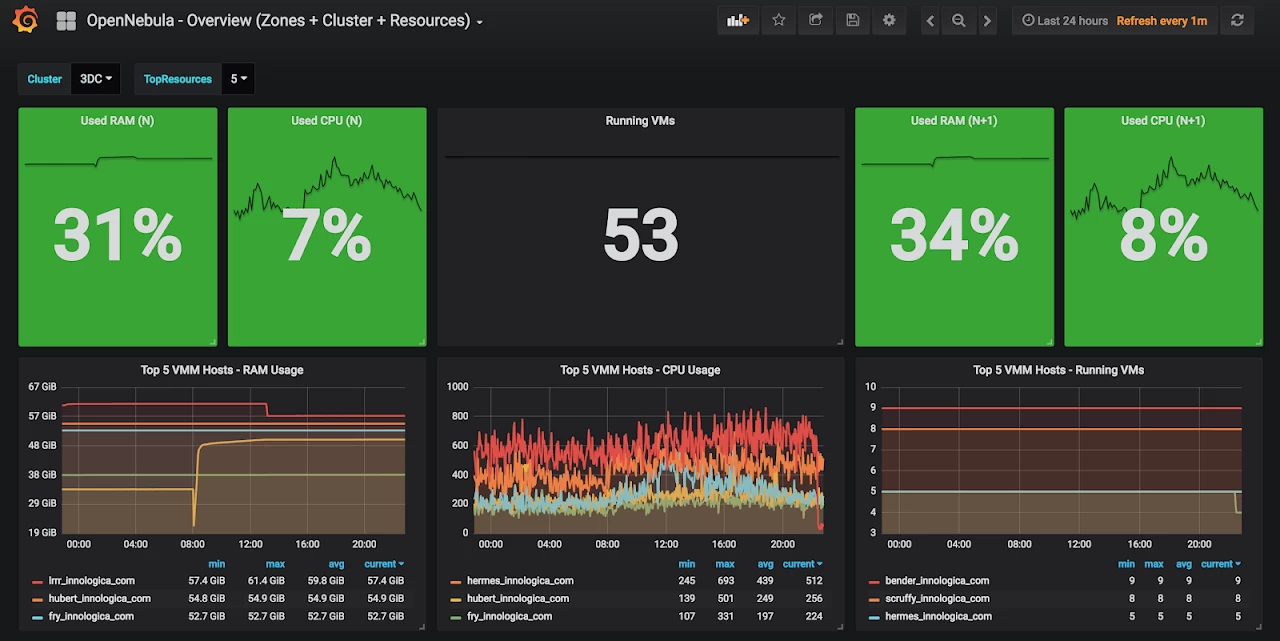The height and width of the screenshot is (641, 1280).
Task: Click the refresh dashboard icon
Action: pos(1238,21)
